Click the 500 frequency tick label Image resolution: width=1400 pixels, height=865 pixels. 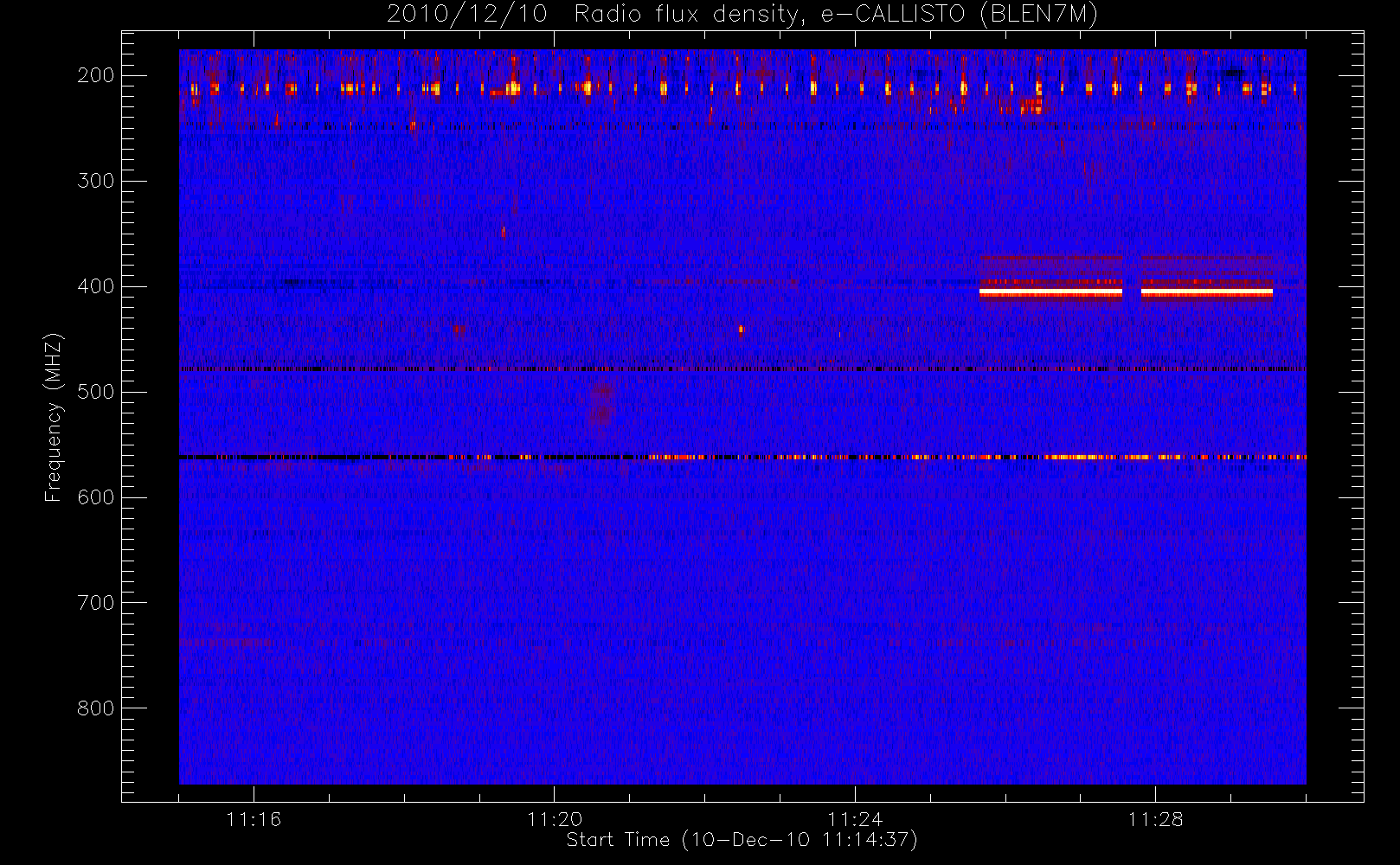[95, 392]
